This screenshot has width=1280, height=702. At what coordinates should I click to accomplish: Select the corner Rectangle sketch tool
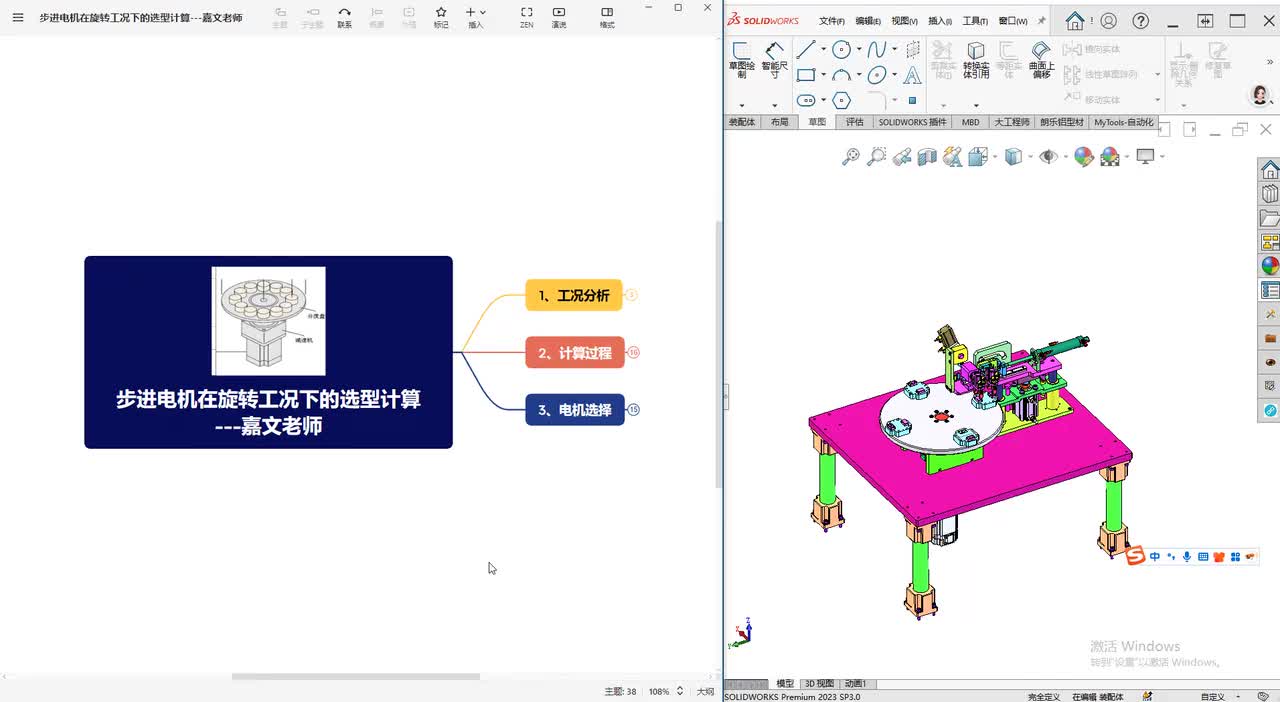click(x=806, y=75)
